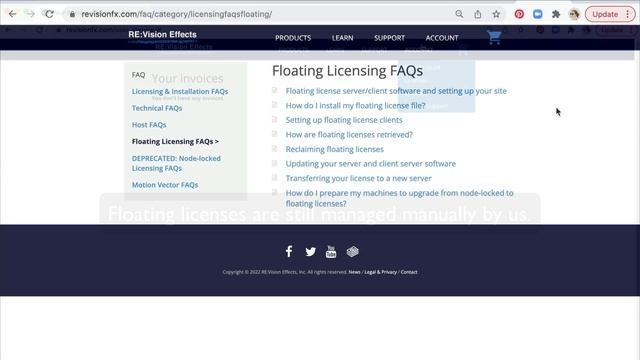The image size is (640, 360).
Task: Open Licensing & Installation FAQs
Action: (x=180, y=91)
